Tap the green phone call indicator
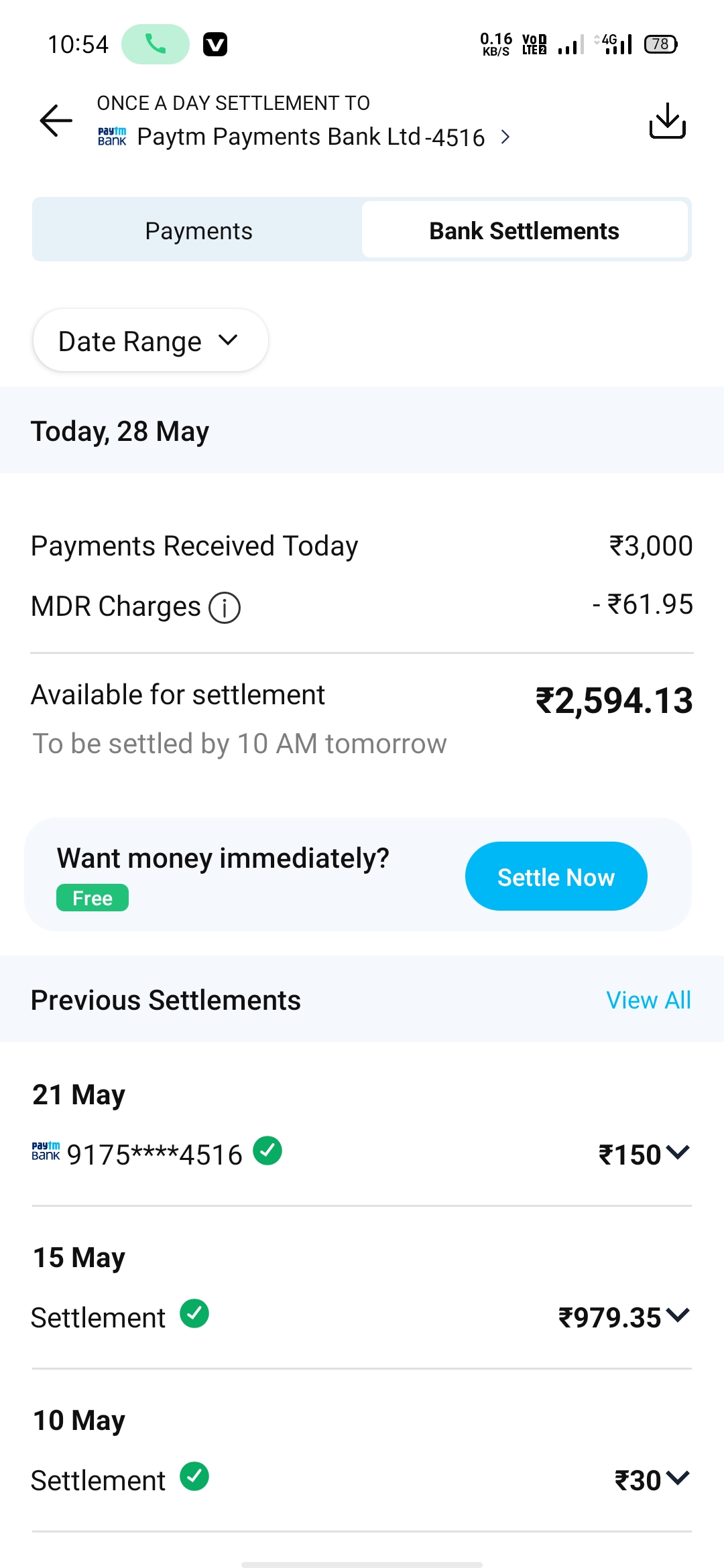This screenshot has width=724, height=1568. point(156,44)
